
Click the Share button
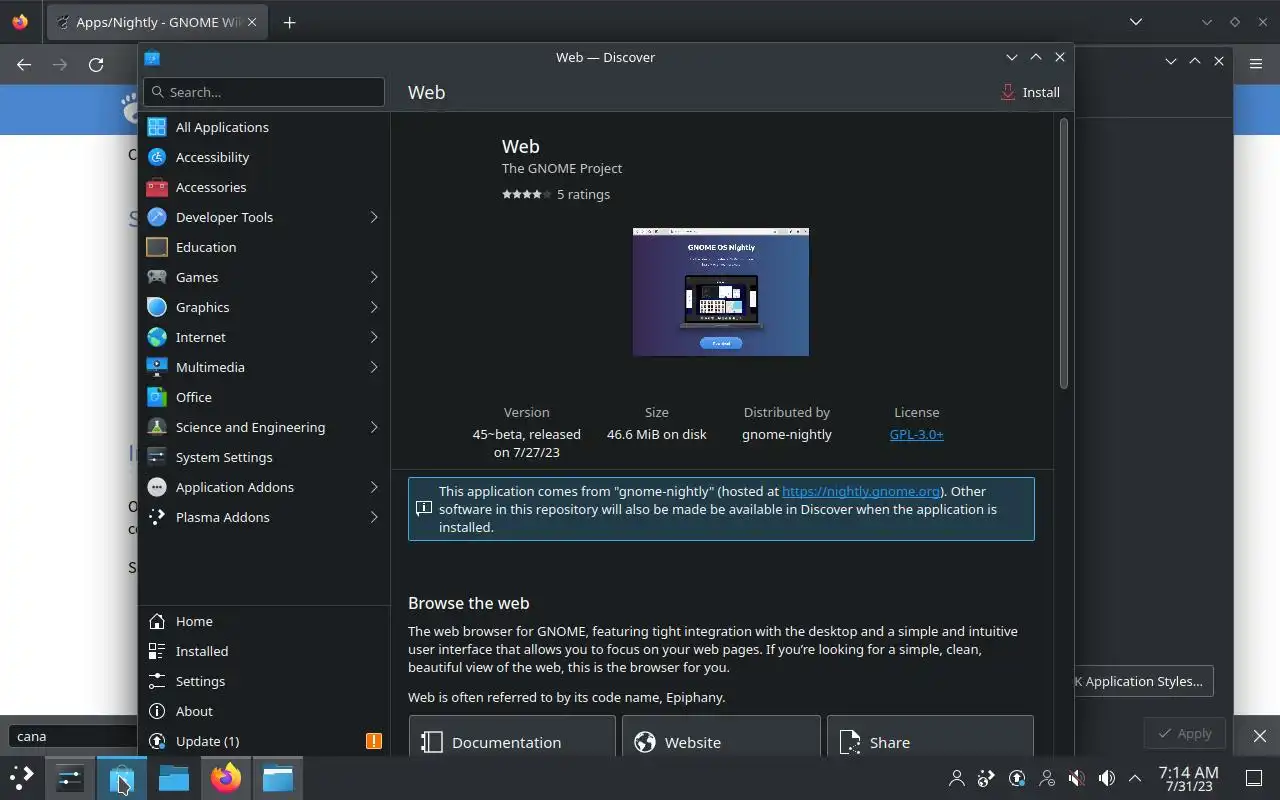point(930,738)
